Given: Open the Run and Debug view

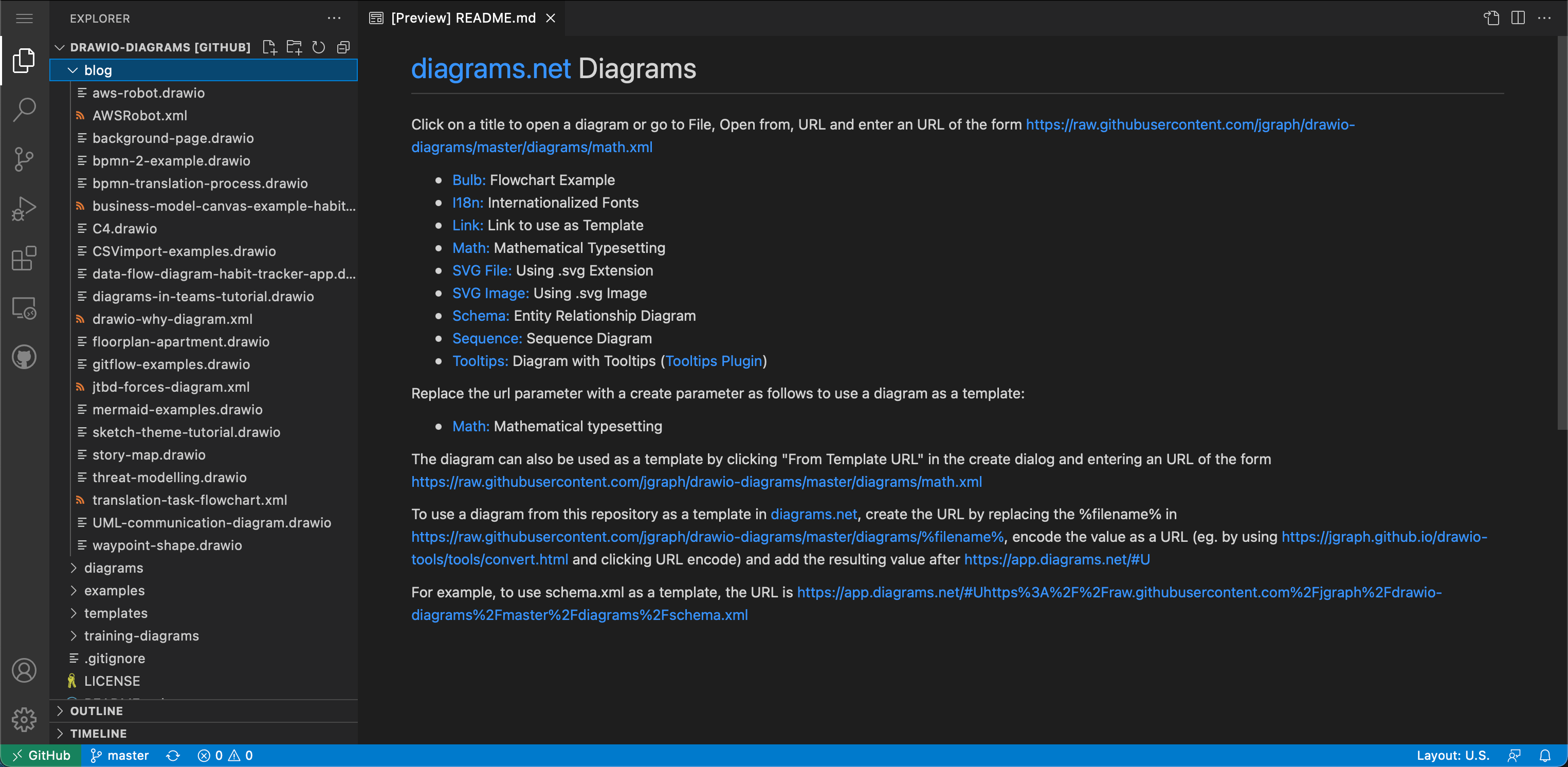Looking at the screenshot, I should coord(24,208).
